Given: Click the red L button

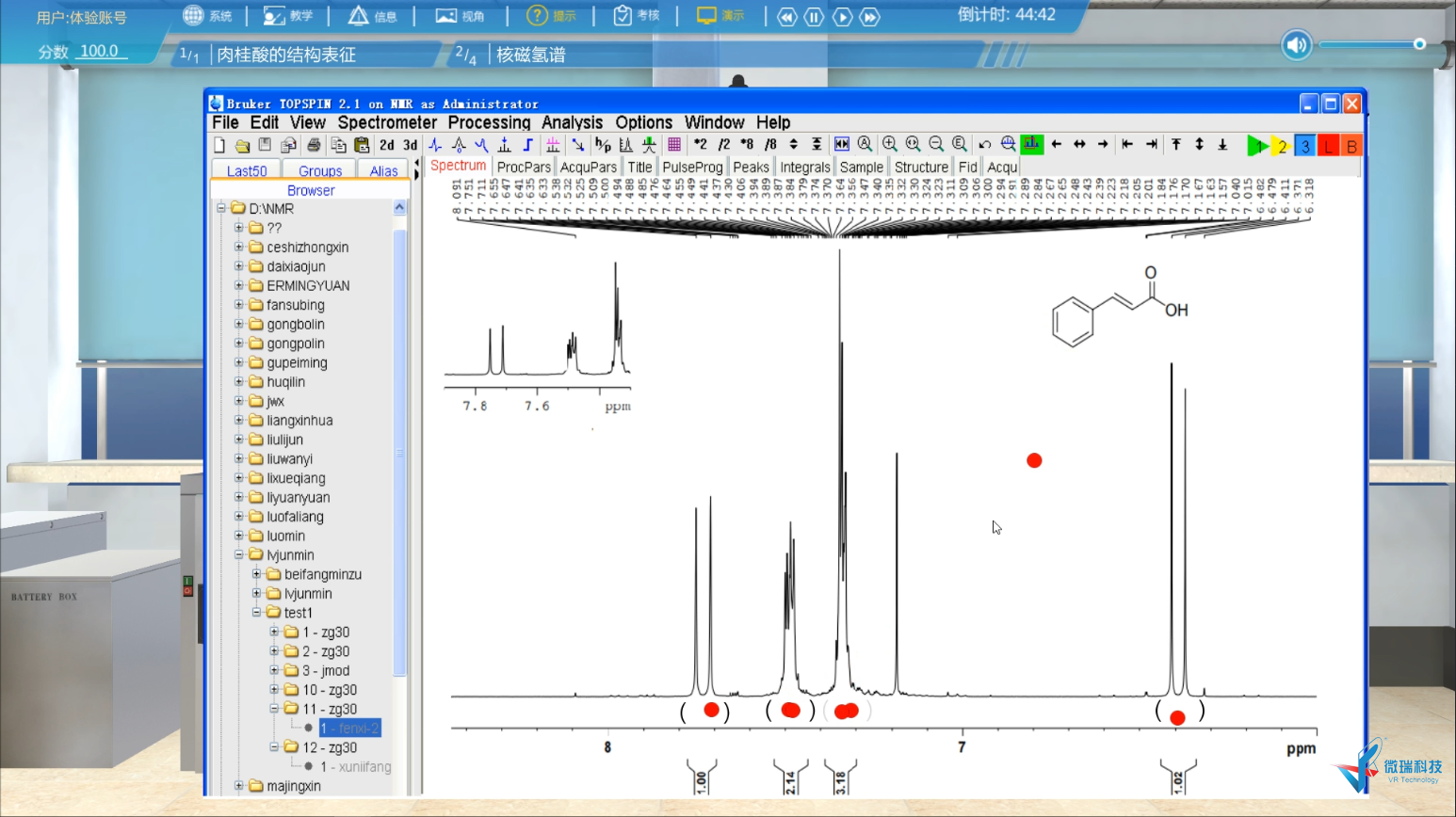Looking at the screenshot, I should 1328,146.
